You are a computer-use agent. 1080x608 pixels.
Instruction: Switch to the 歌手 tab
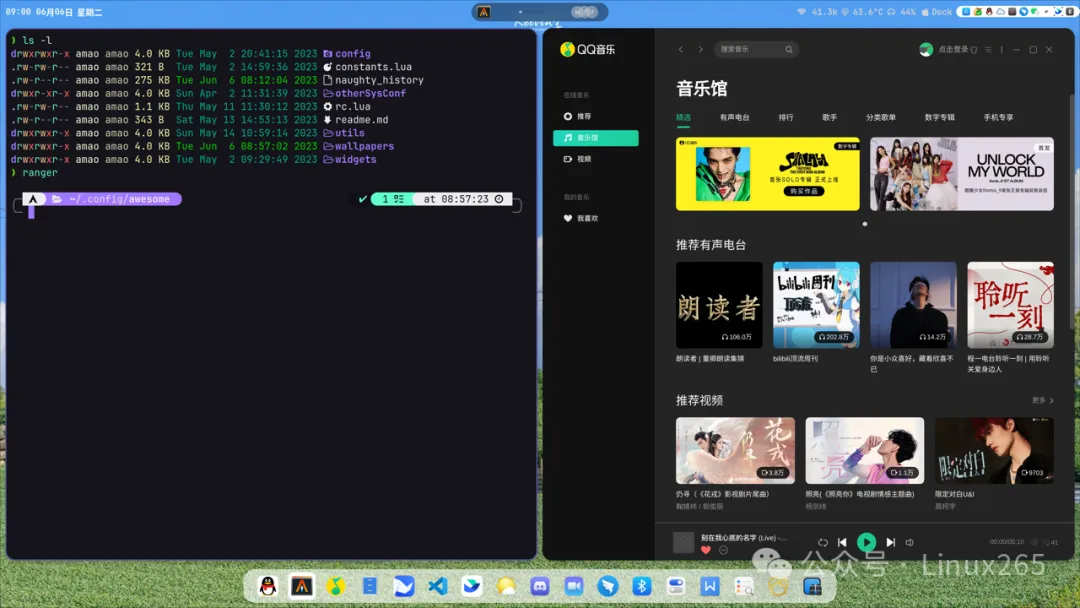point(829,118)
